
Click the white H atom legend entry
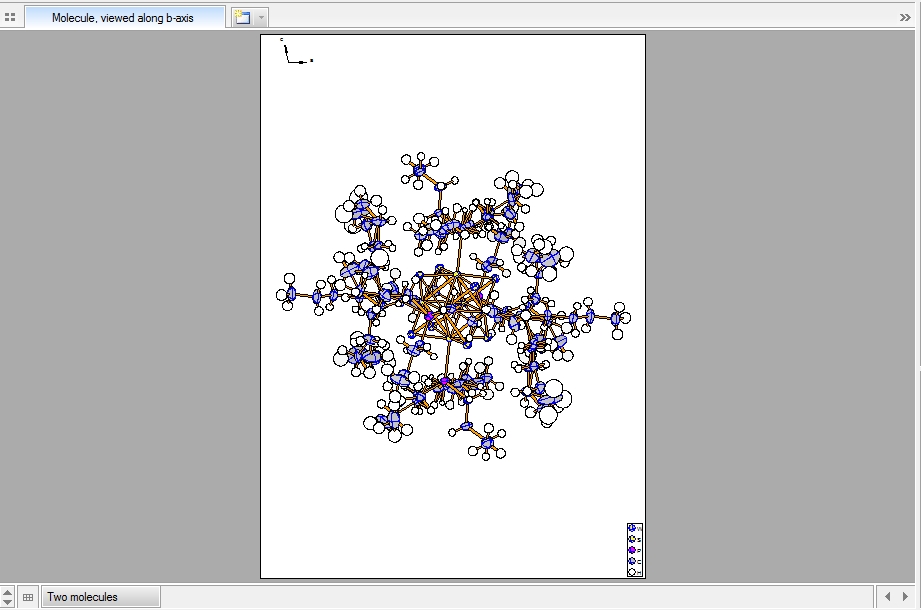[632, 572]
